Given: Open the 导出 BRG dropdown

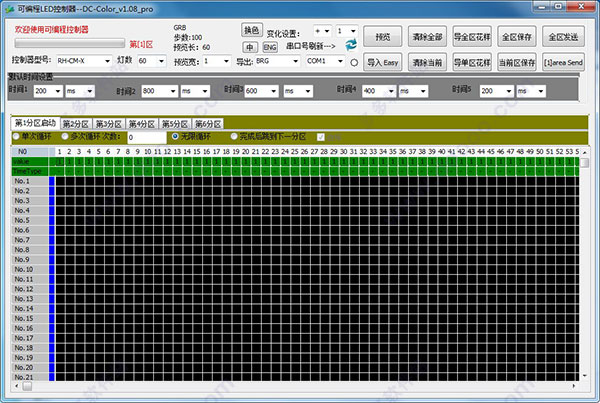Looking at the screenshot, I should click(295, 61).
